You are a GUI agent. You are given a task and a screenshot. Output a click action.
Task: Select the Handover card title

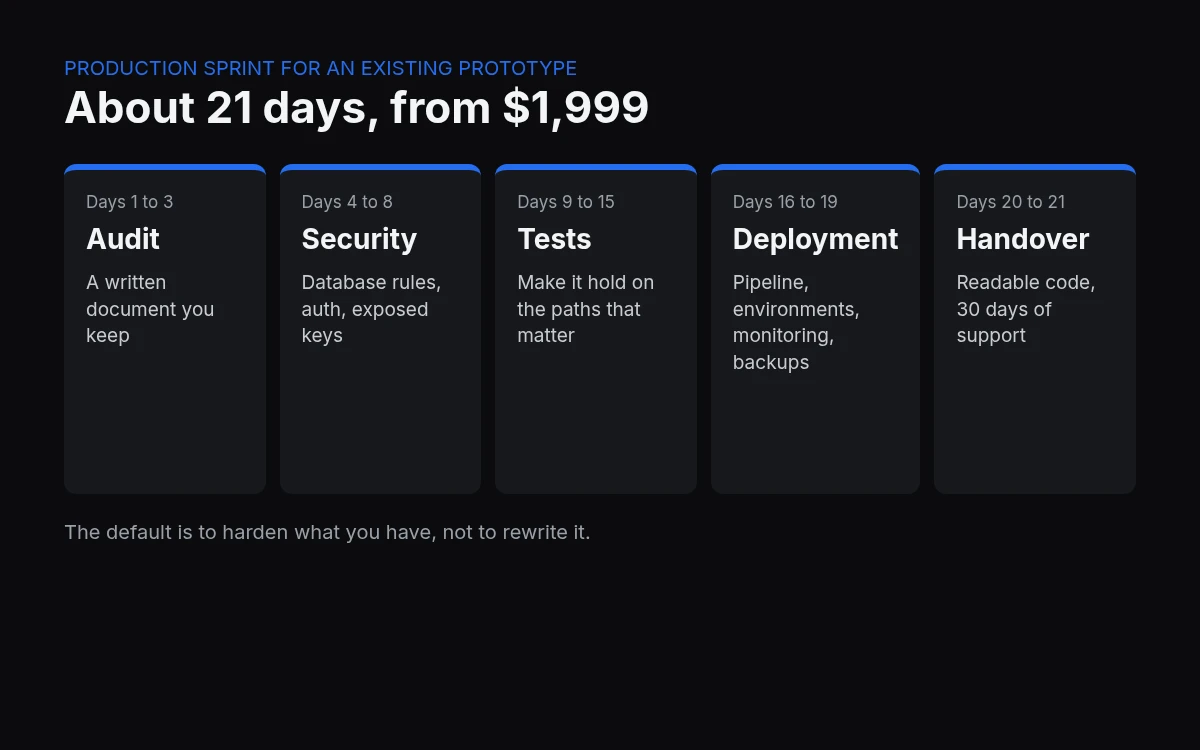(x=1023, y=239)
